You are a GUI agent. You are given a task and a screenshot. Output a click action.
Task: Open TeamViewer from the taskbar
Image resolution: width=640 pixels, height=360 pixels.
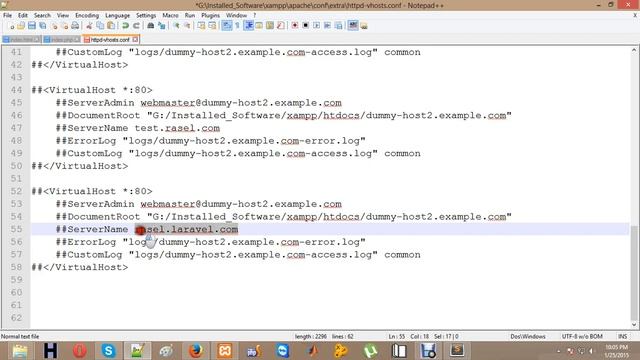[282, 351]
